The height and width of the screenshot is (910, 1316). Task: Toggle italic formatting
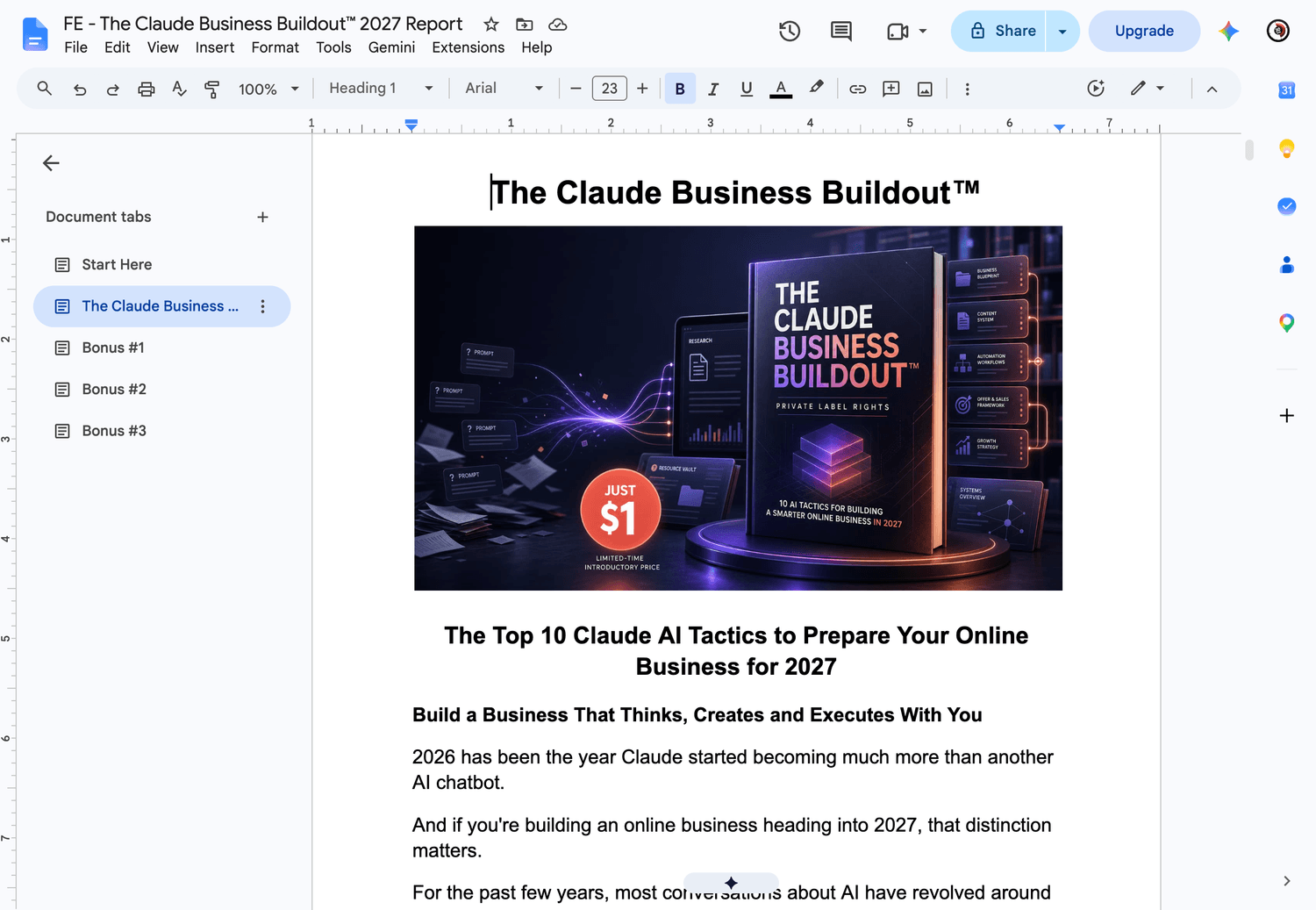pos(713,89)
